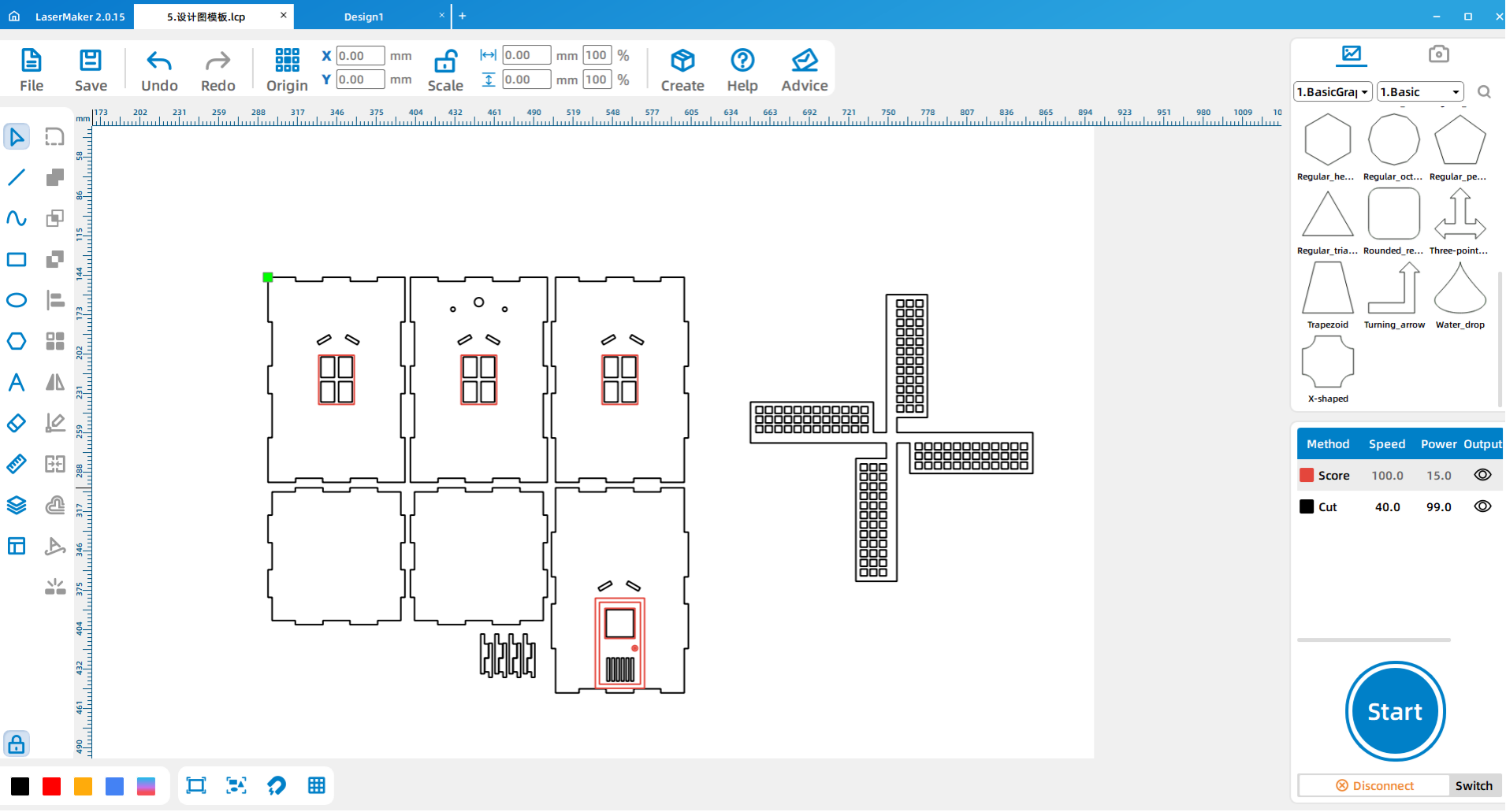Open the layout panel tool
Viewport: 1506px width, 812px height.
pyautogui.click(x=17, y=546)
